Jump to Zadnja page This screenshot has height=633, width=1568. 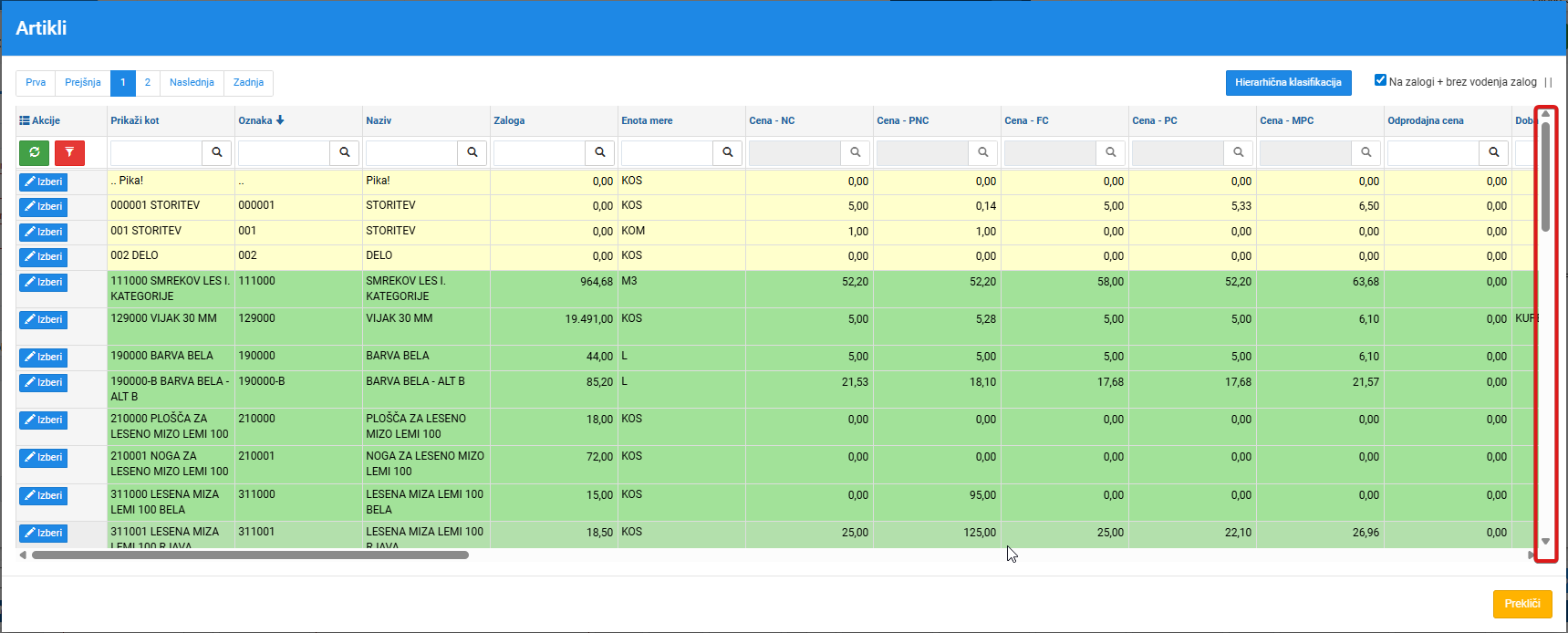pyautogui.click(x=248, y=83)
